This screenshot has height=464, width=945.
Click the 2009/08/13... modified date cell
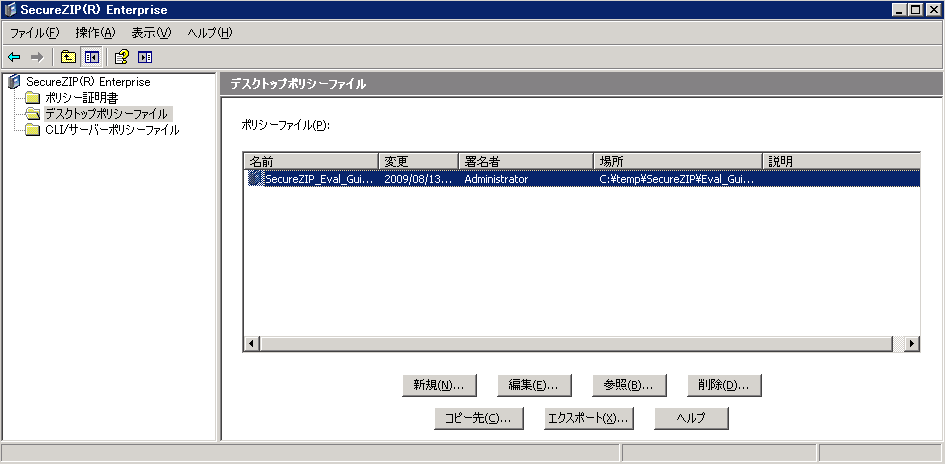click(x=418, y=179)
